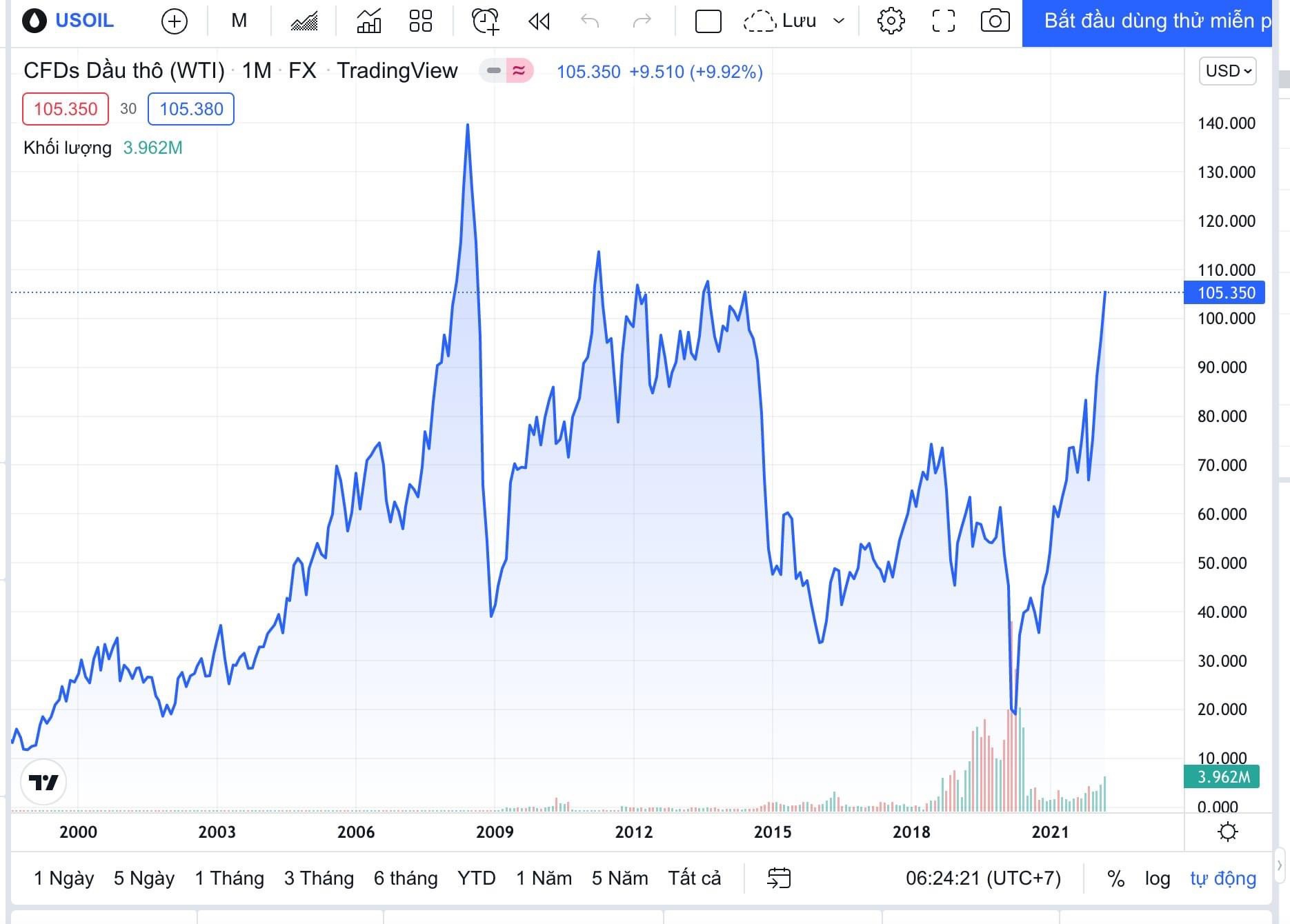Open axis settings gear near timeline
The height and width of the screenshot is (924, 1290).
click(x=1228, y=832)
